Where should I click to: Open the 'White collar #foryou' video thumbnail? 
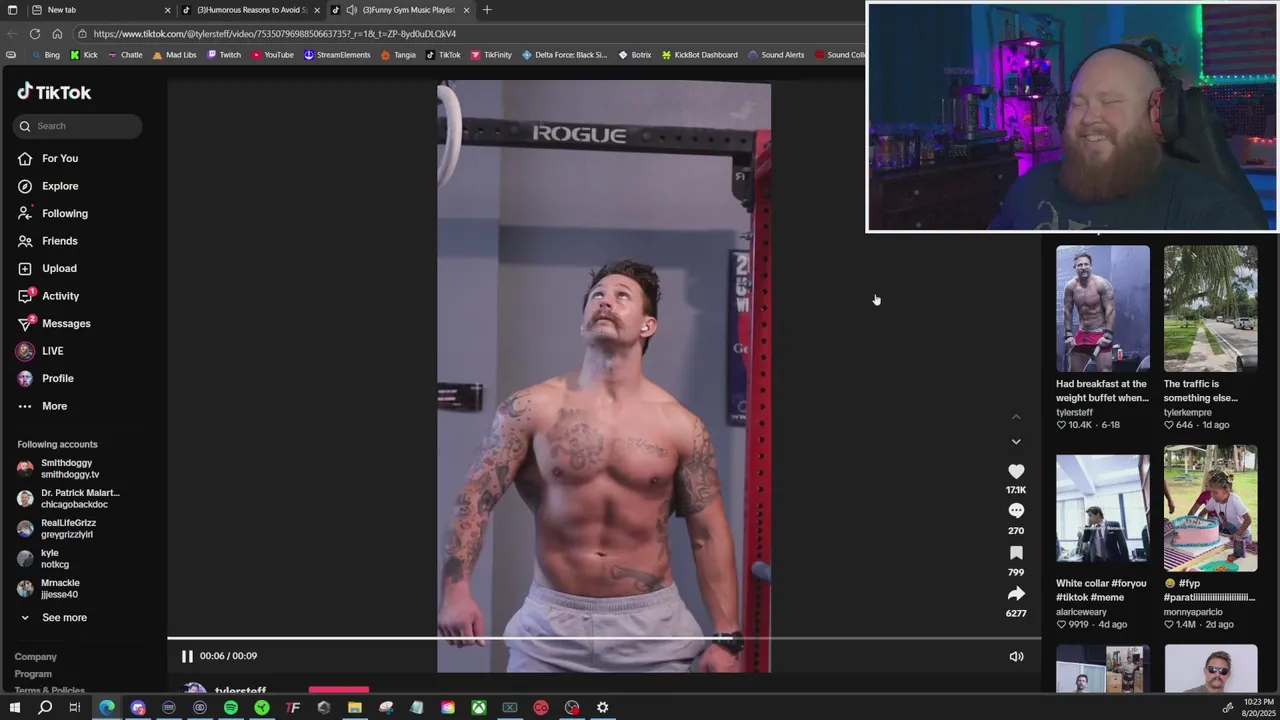(1103, 508)
